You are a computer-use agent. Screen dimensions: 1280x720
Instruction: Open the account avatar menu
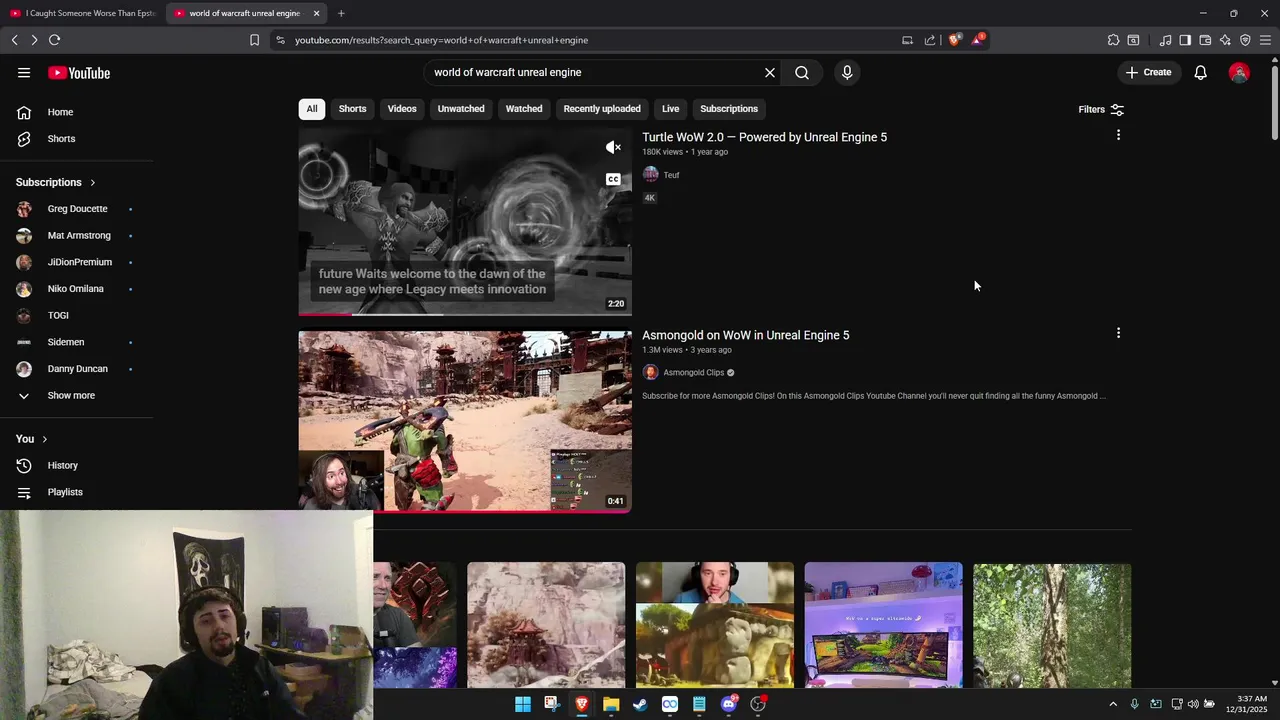1239,73
